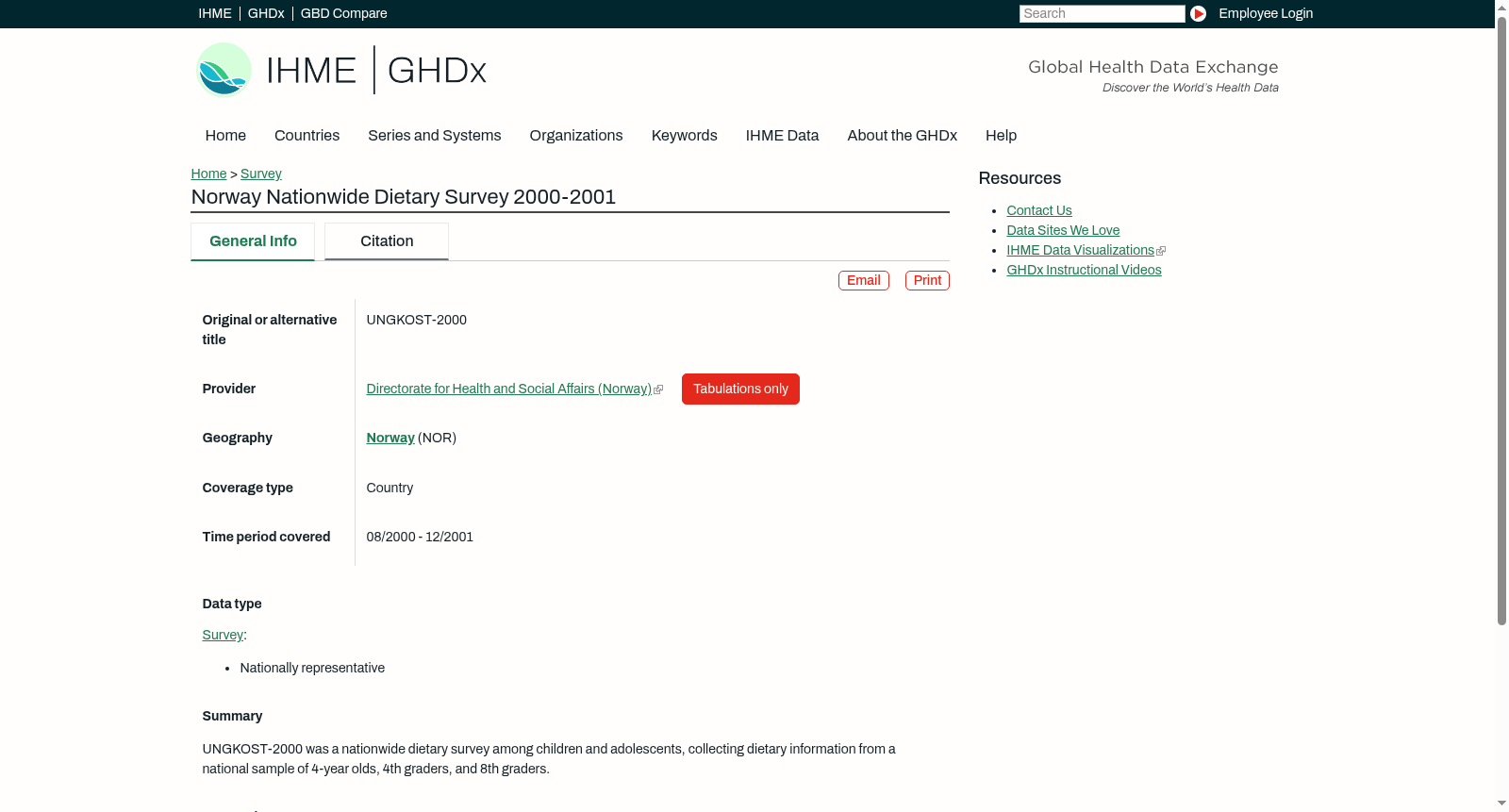Viewport: 1509px width, 812px height.
Task: Click the "Resources" sidebar heading
Action: coord(1020,178)
